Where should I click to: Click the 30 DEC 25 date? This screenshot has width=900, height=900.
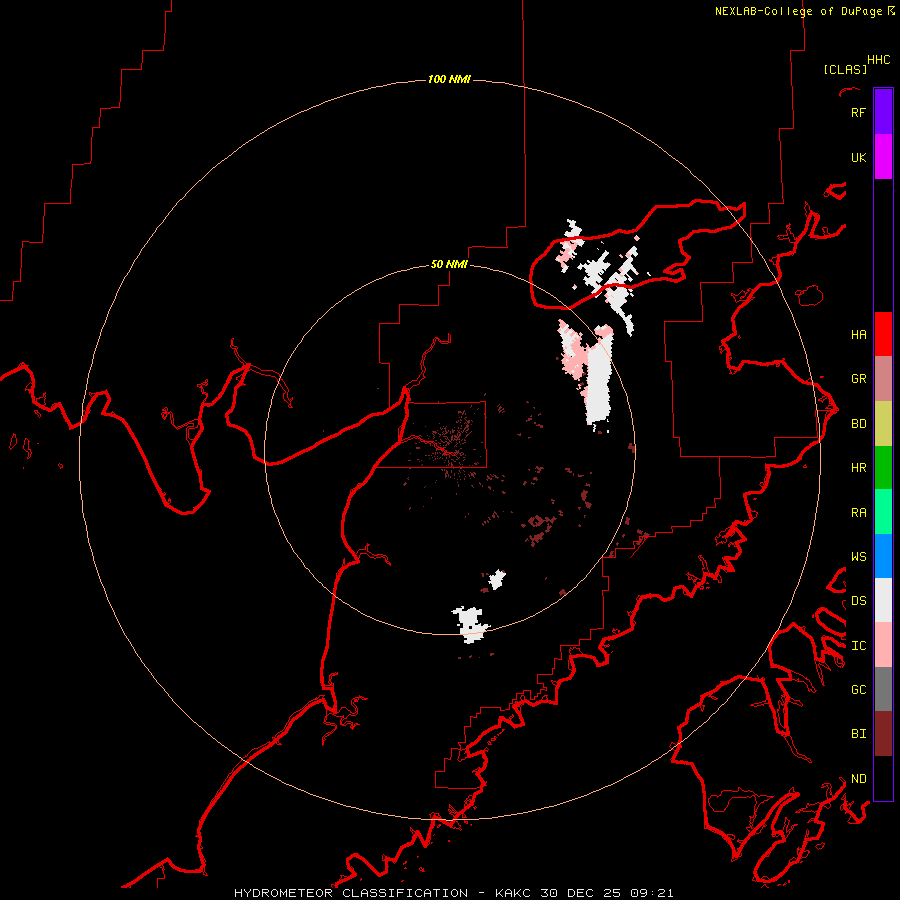[x=580, y=893]
